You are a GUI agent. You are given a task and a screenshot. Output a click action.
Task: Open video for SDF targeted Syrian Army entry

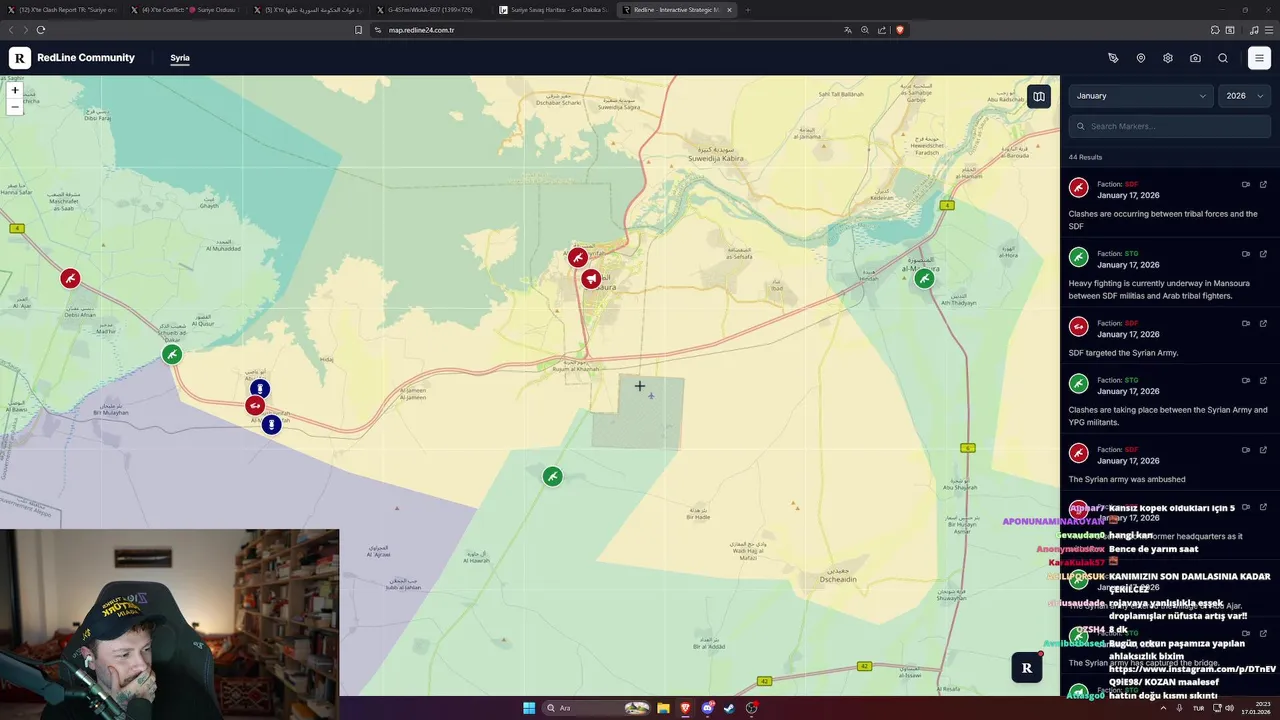click(1246, 323)
